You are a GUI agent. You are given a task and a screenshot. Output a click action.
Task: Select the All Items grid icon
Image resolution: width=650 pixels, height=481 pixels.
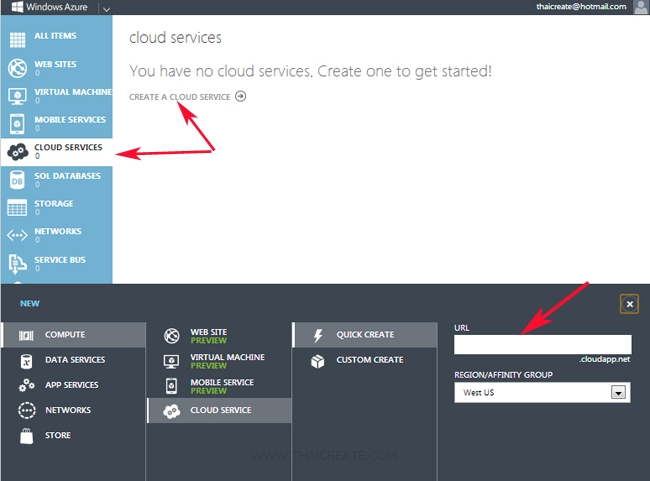click(17, 40)
